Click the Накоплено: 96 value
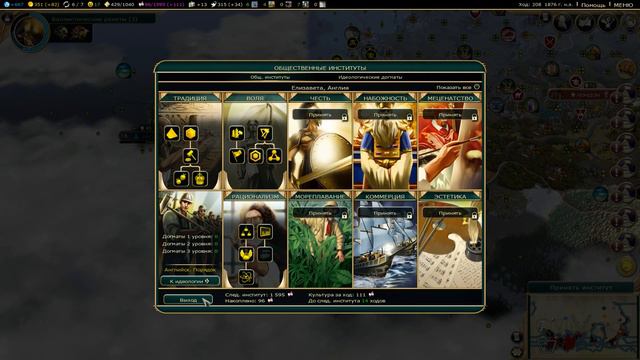 coord(249,301)
